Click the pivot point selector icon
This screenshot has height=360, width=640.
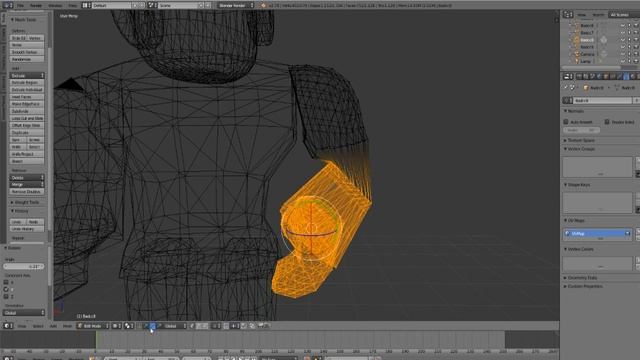(129, 326)
